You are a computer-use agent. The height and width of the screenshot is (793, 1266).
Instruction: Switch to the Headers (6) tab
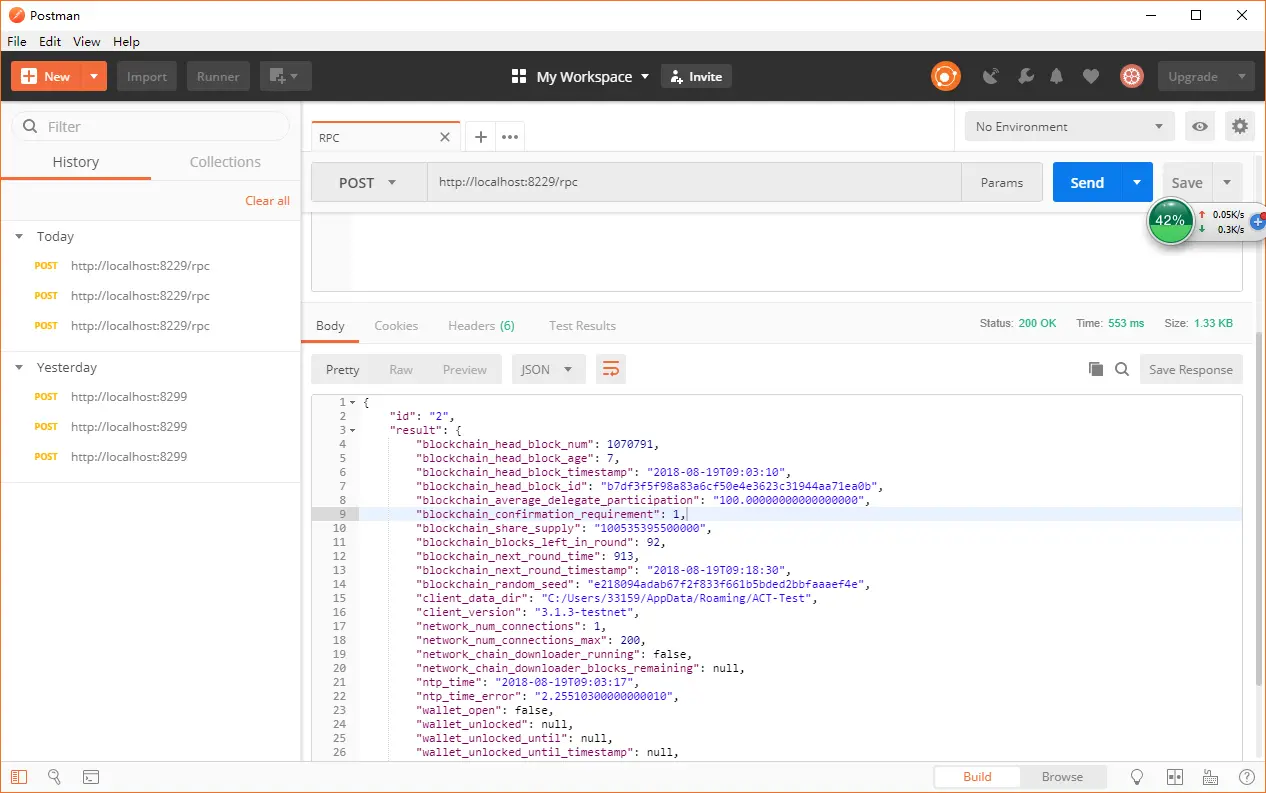pos(481,325)
